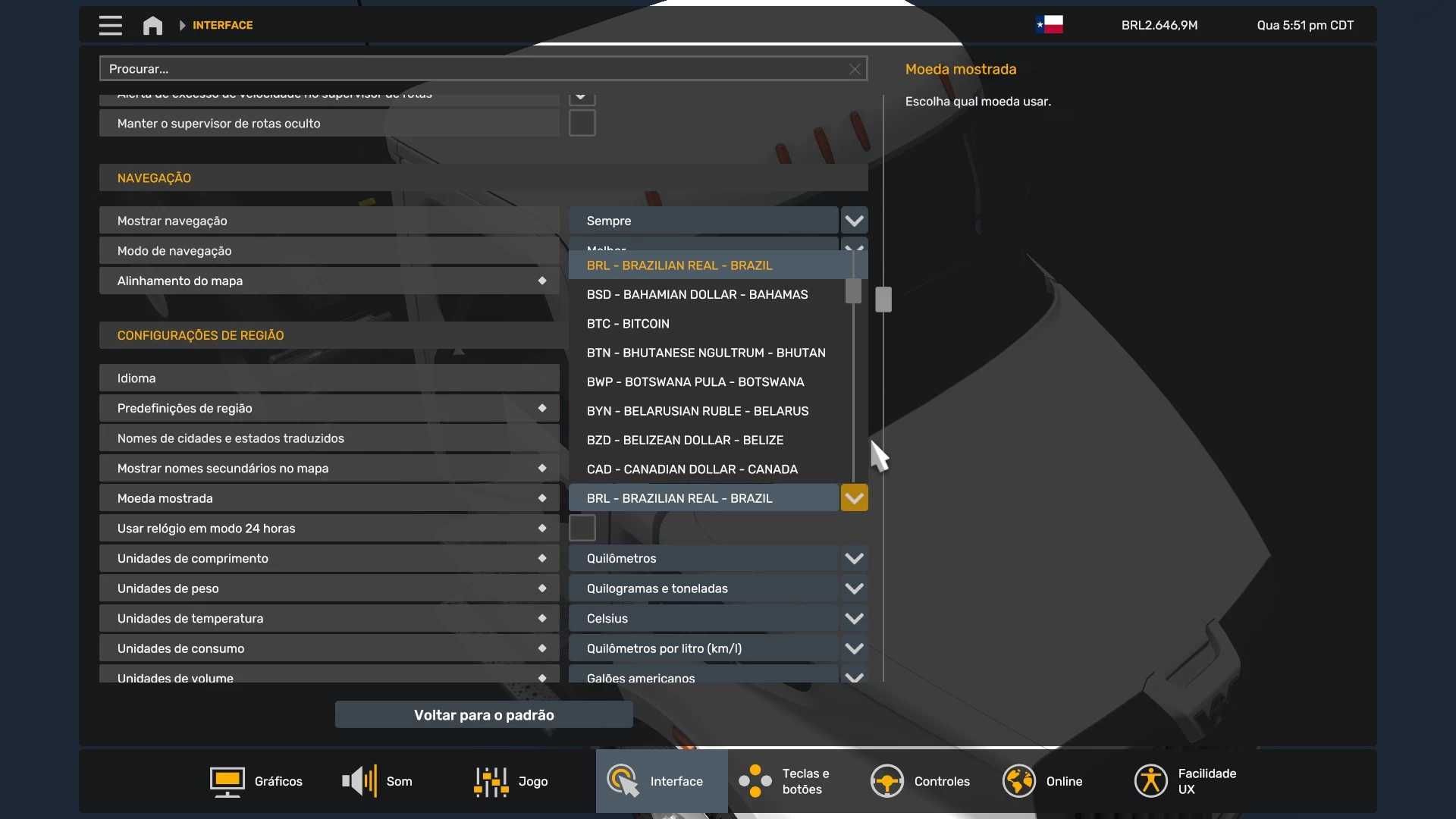Click Voltar para o padrão button
Screen dimensions: 1456x819
pyautogui.click(x=484, y=714)
